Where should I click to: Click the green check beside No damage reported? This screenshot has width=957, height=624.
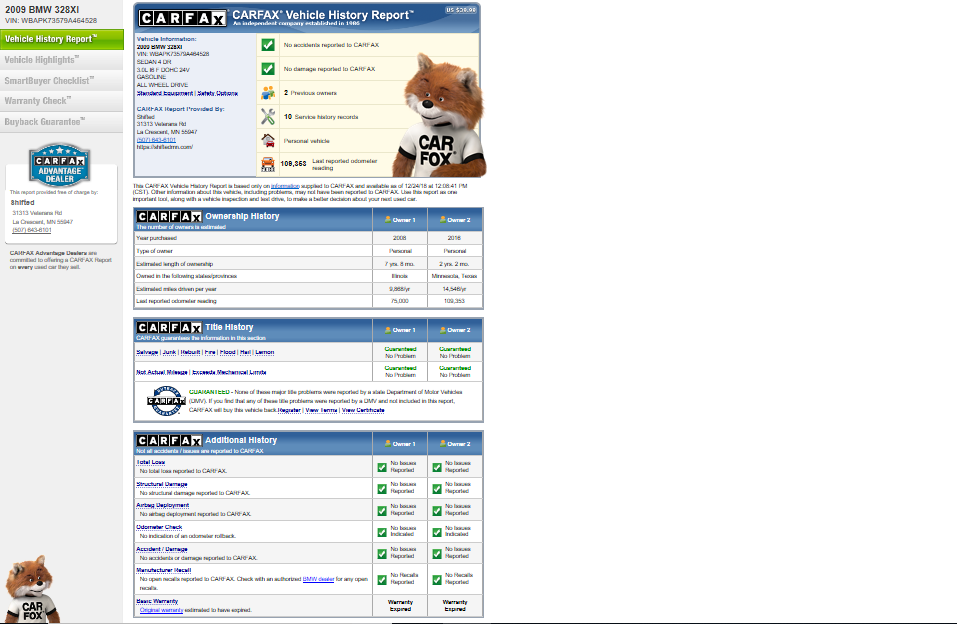[x=268, y=68]
